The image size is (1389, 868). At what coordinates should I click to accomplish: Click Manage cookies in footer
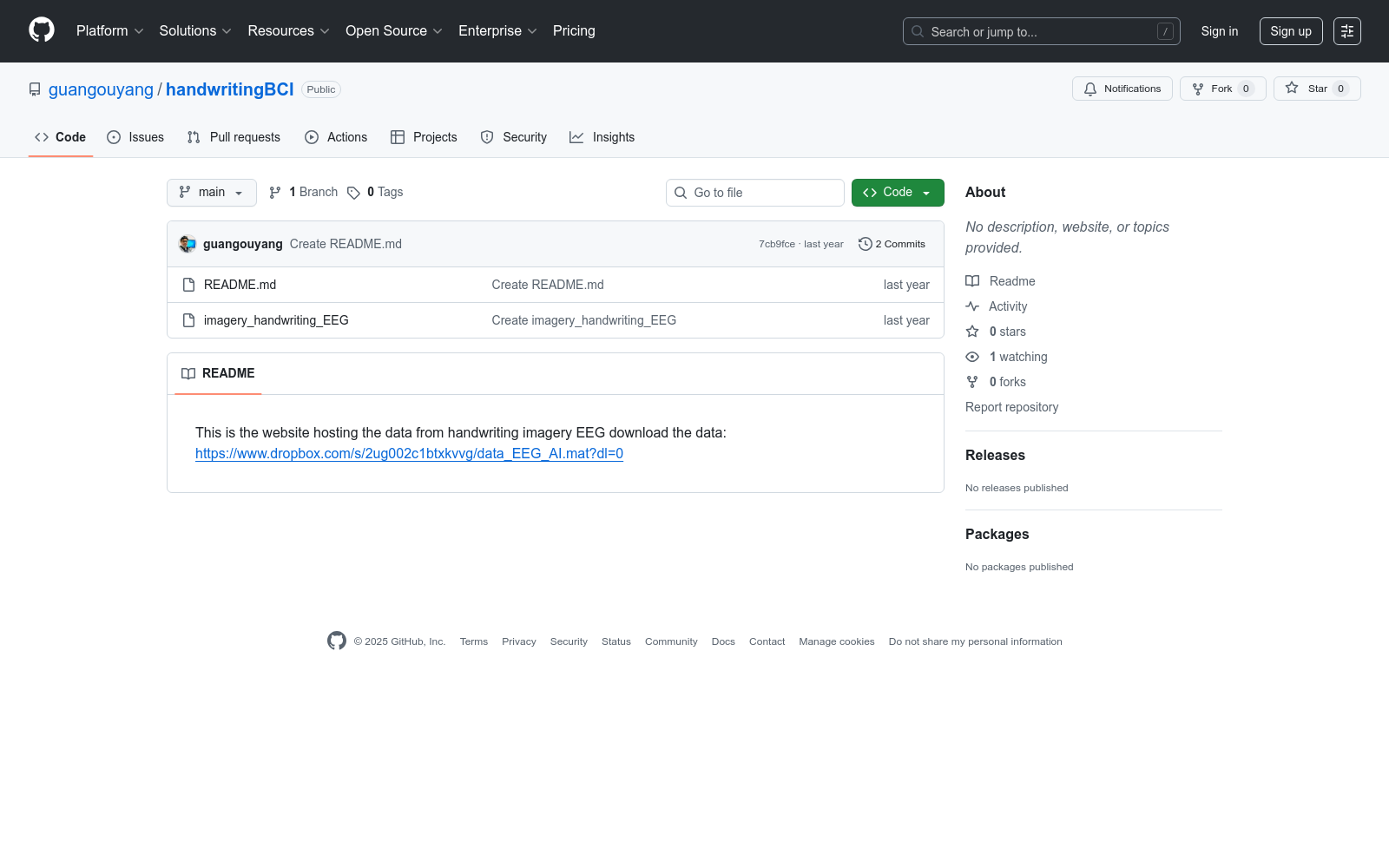[837, 641]
